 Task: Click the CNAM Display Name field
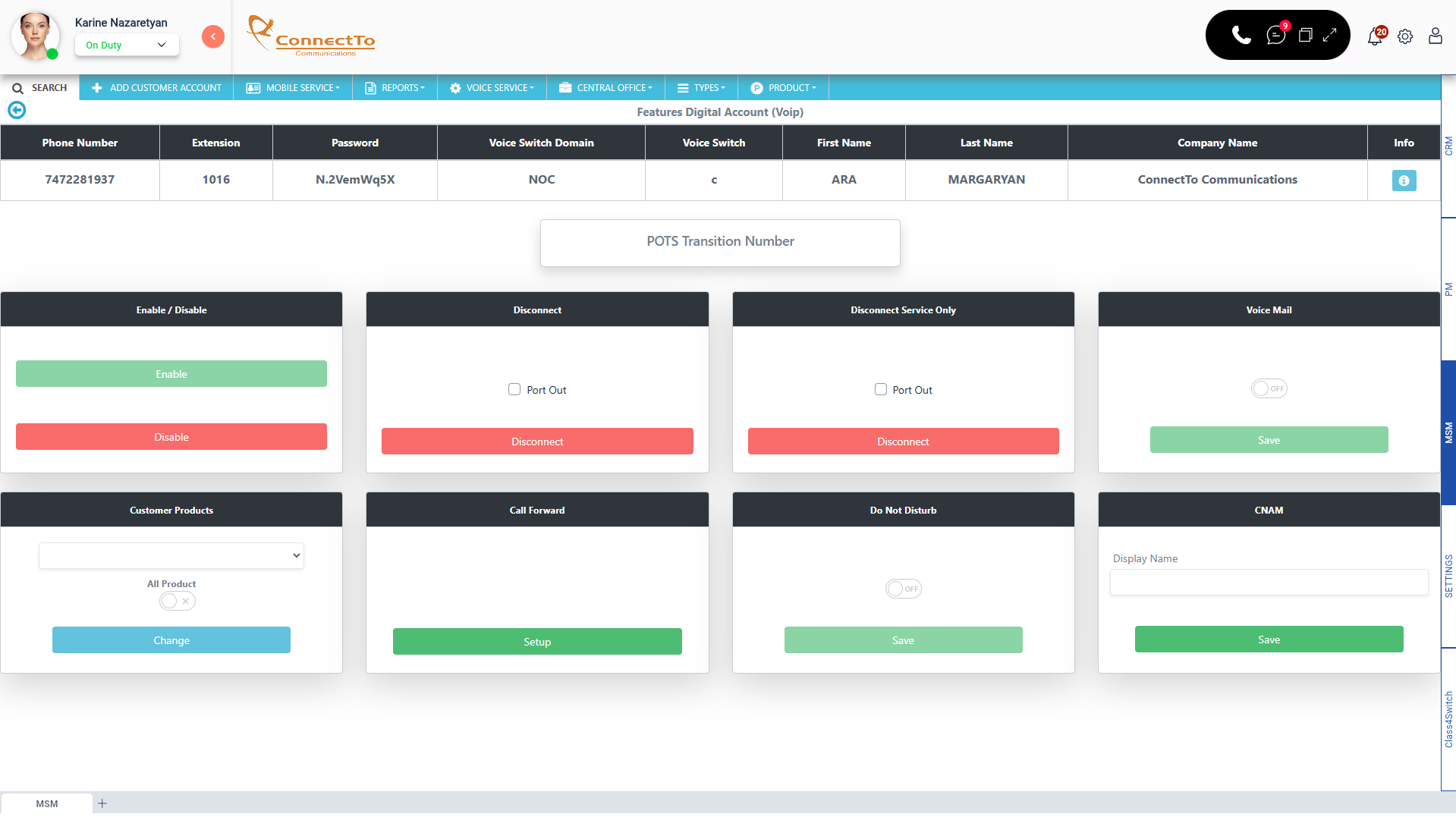pos(1269,583)
